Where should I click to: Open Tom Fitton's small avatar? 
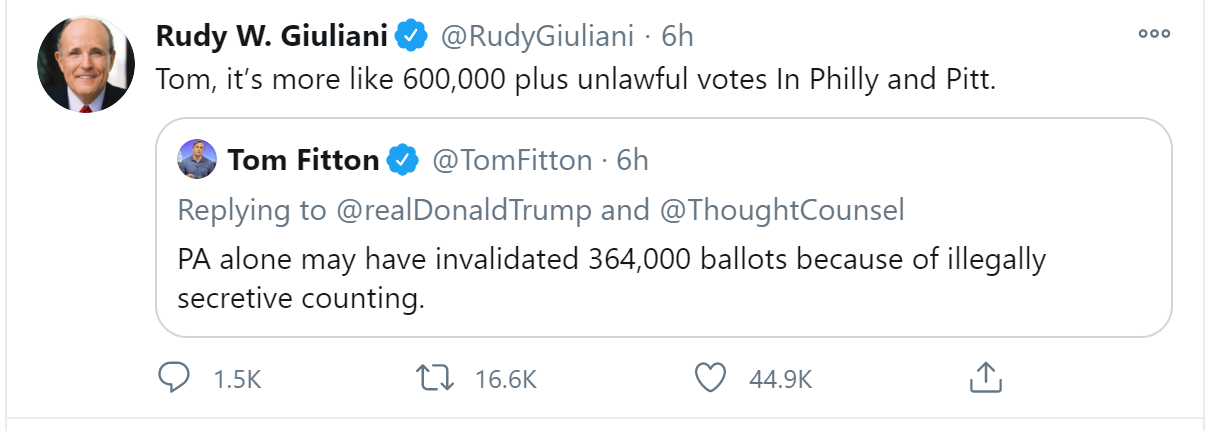click(197, 160)
